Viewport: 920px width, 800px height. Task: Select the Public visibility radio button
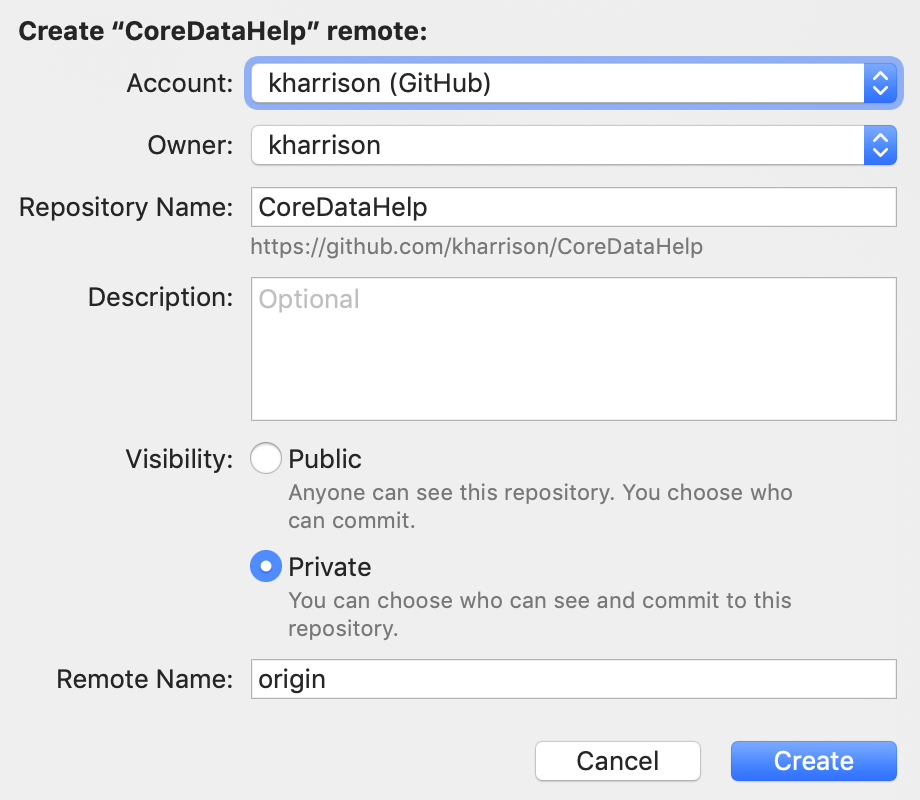266,459
